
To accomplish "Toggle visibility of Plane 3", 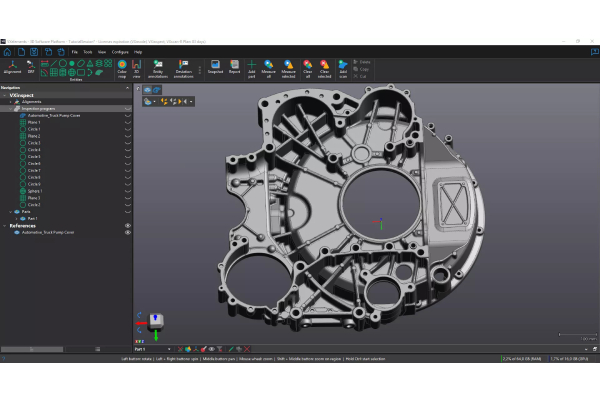I will [x=128, y=198].
